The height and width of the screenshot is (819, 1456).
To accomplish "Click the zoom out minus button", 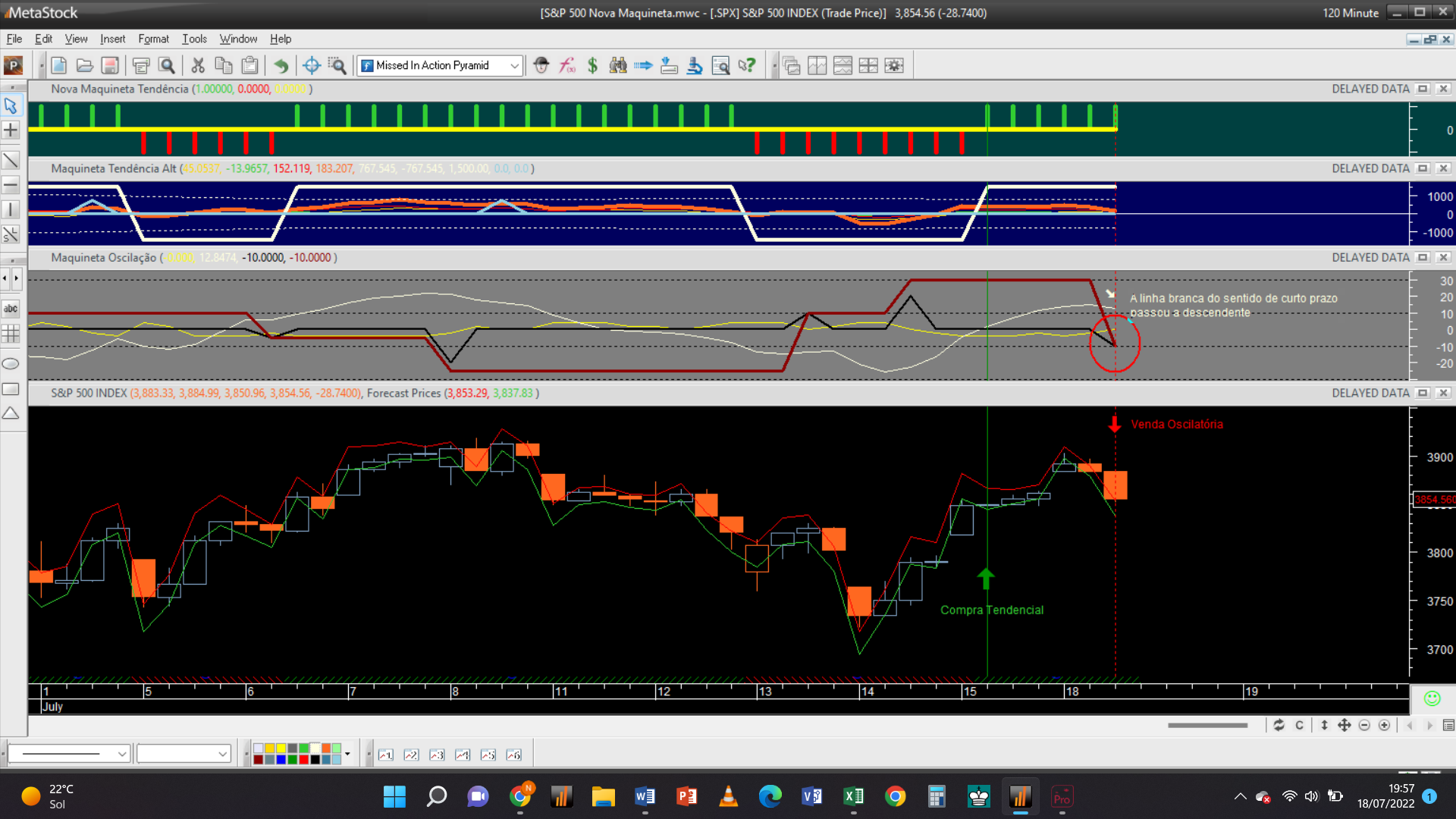I will click(x=1364, y=726).
